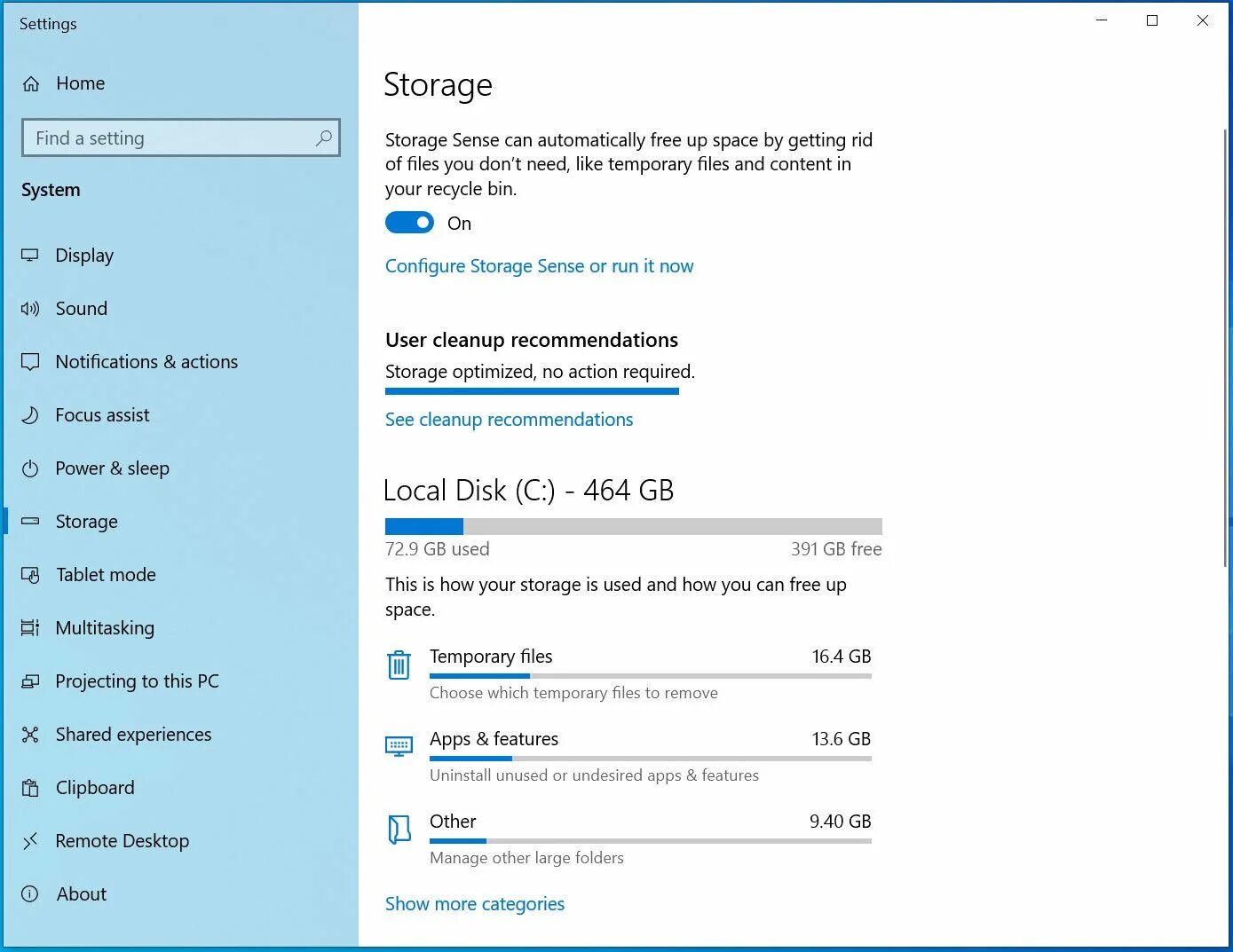Screen dimensions: 1233x952
Task: Click the Other folder icon
Action: (x=399, y=830)
